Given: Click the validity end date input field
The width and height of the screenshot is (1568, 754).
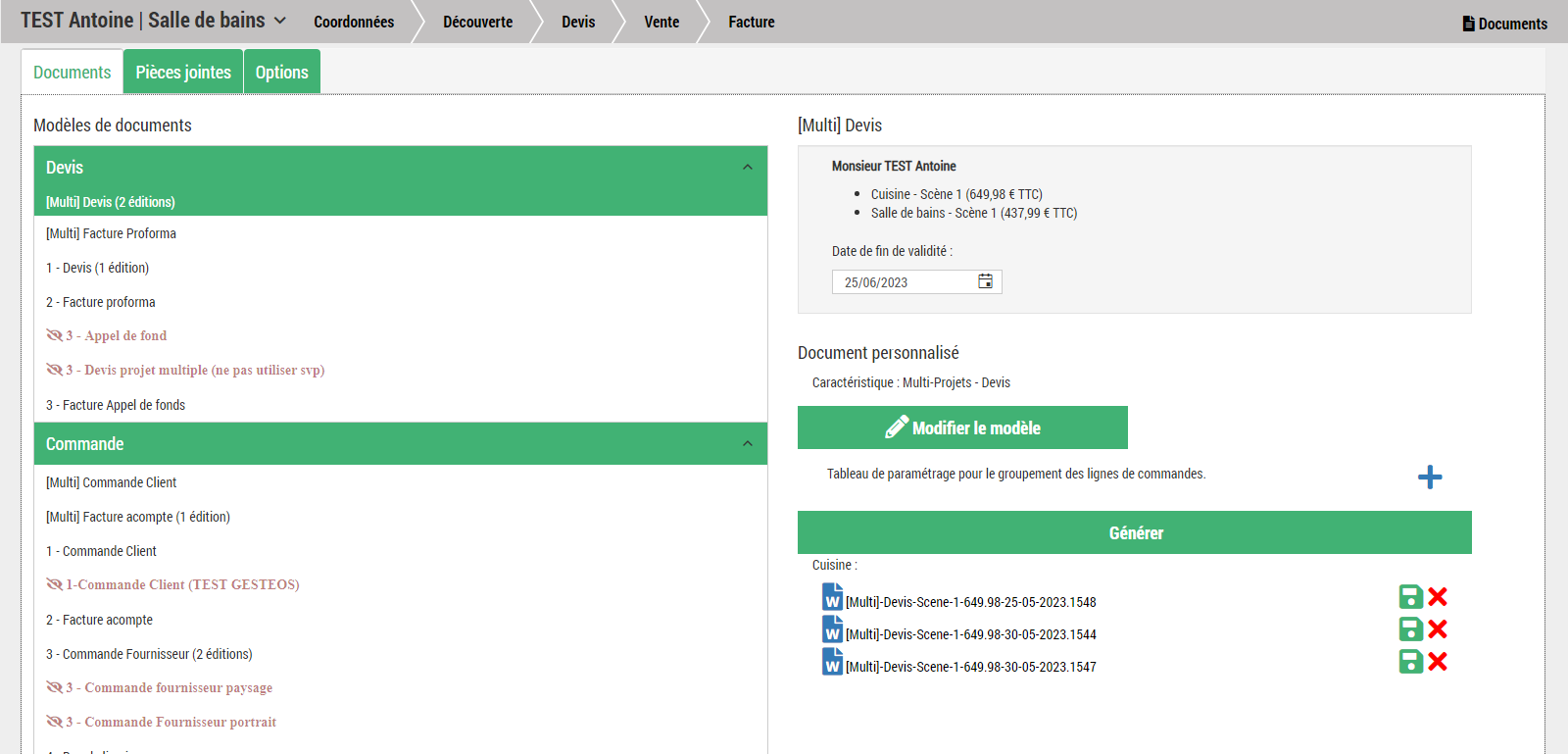Looking at the screenshot, I should tap(904, 282).
